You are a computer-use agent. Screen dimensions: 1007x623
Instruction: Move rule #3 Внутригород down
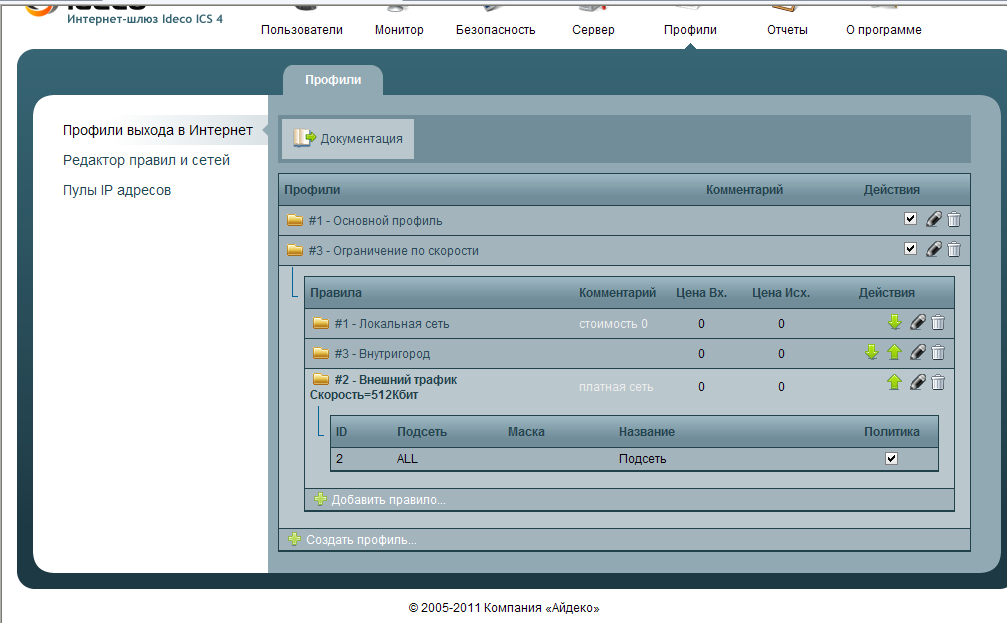pos(872,352)
